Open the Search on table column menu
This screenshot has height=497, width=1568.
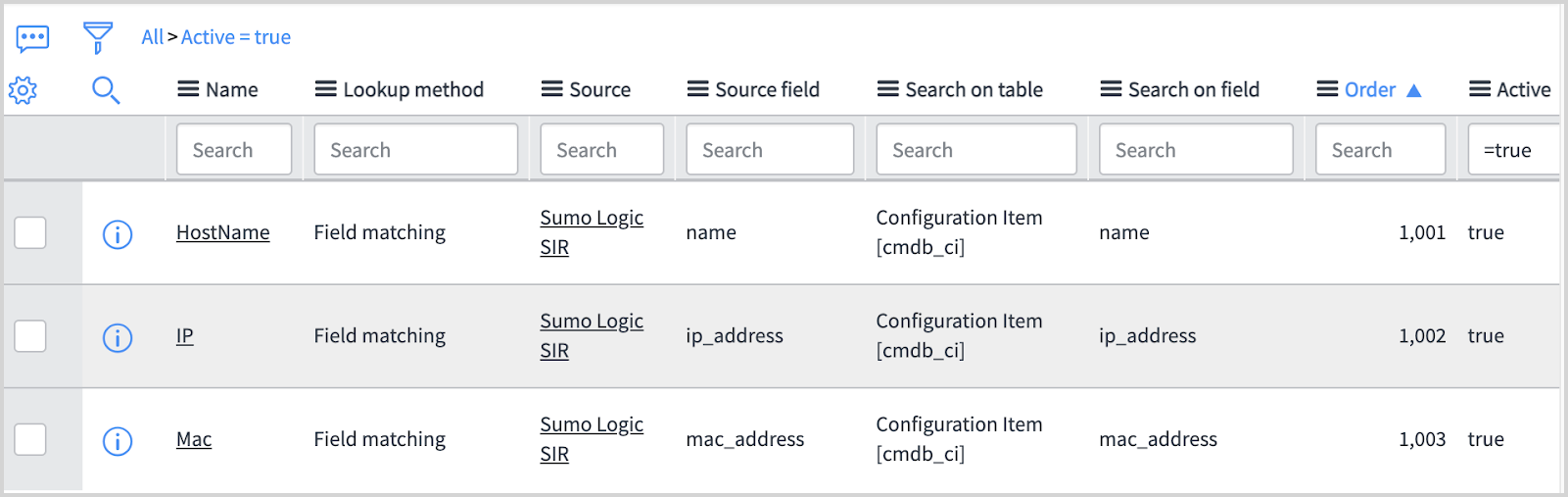887,89
